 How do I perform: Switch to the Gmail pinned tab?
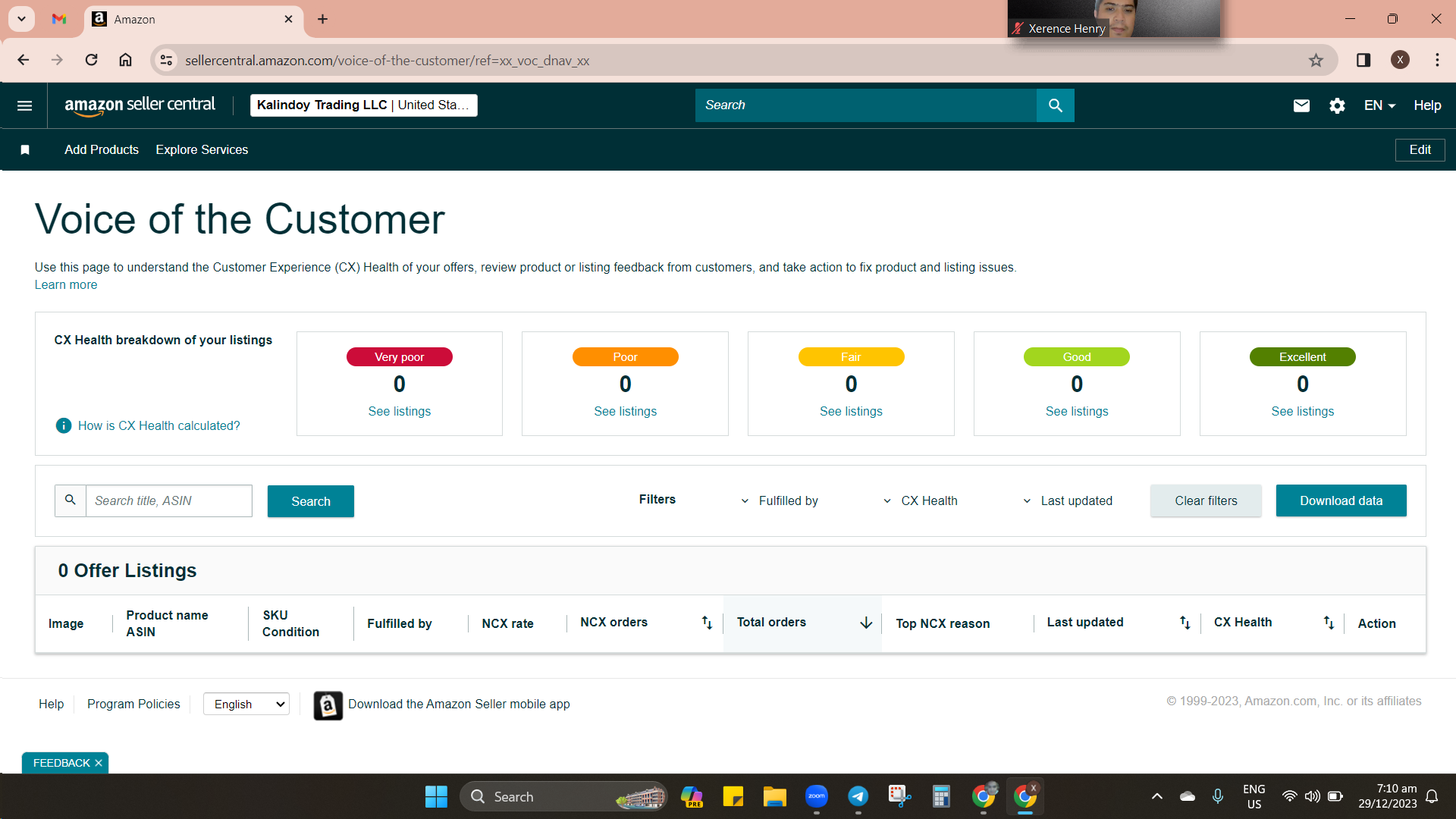59,19
